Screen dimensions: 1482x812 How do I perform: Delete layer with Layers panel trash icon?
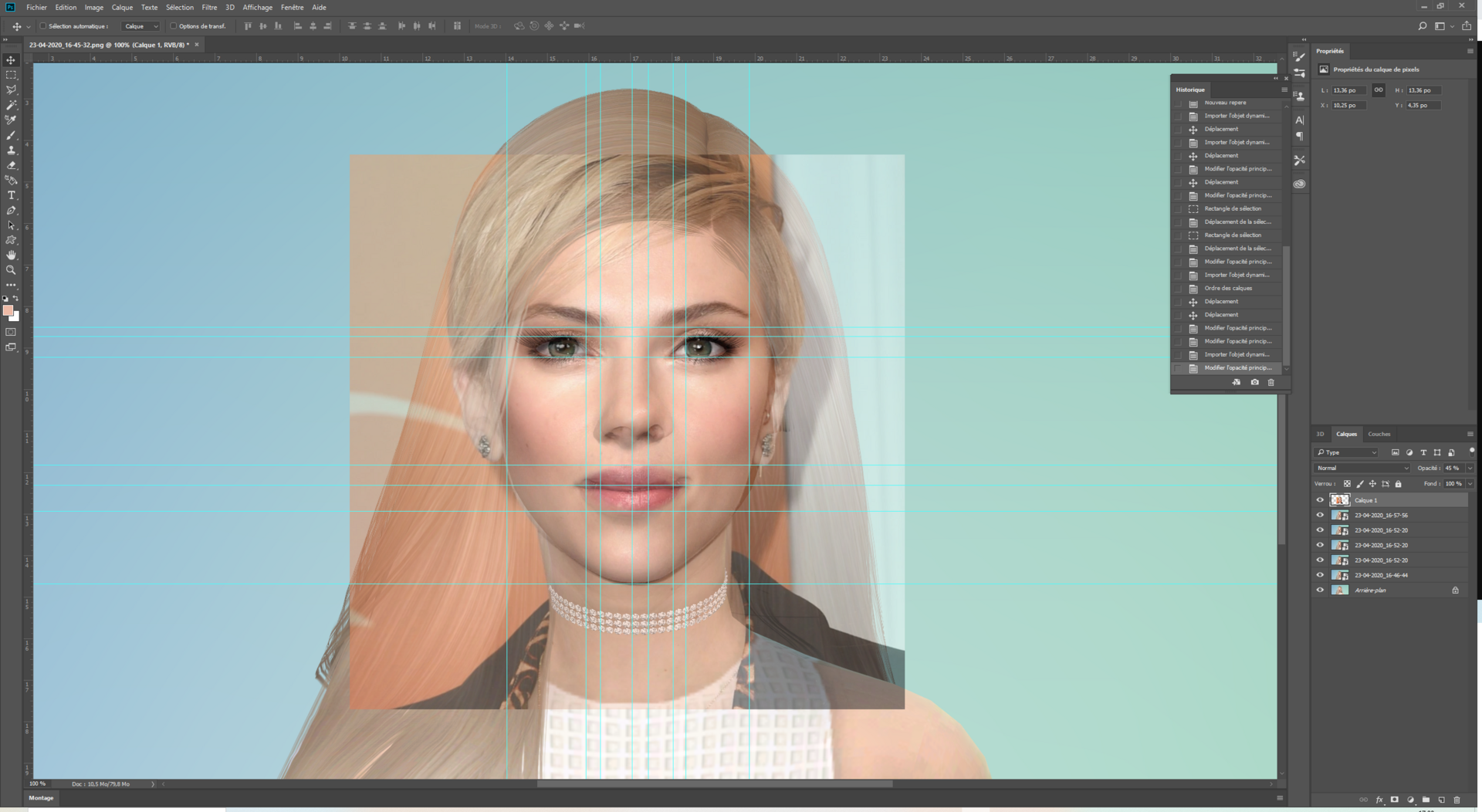1457,800
